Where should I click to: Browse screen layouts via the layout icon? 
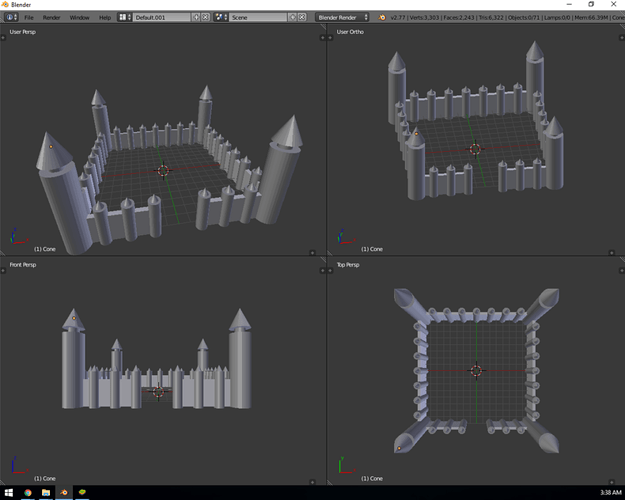pos(124,17)
